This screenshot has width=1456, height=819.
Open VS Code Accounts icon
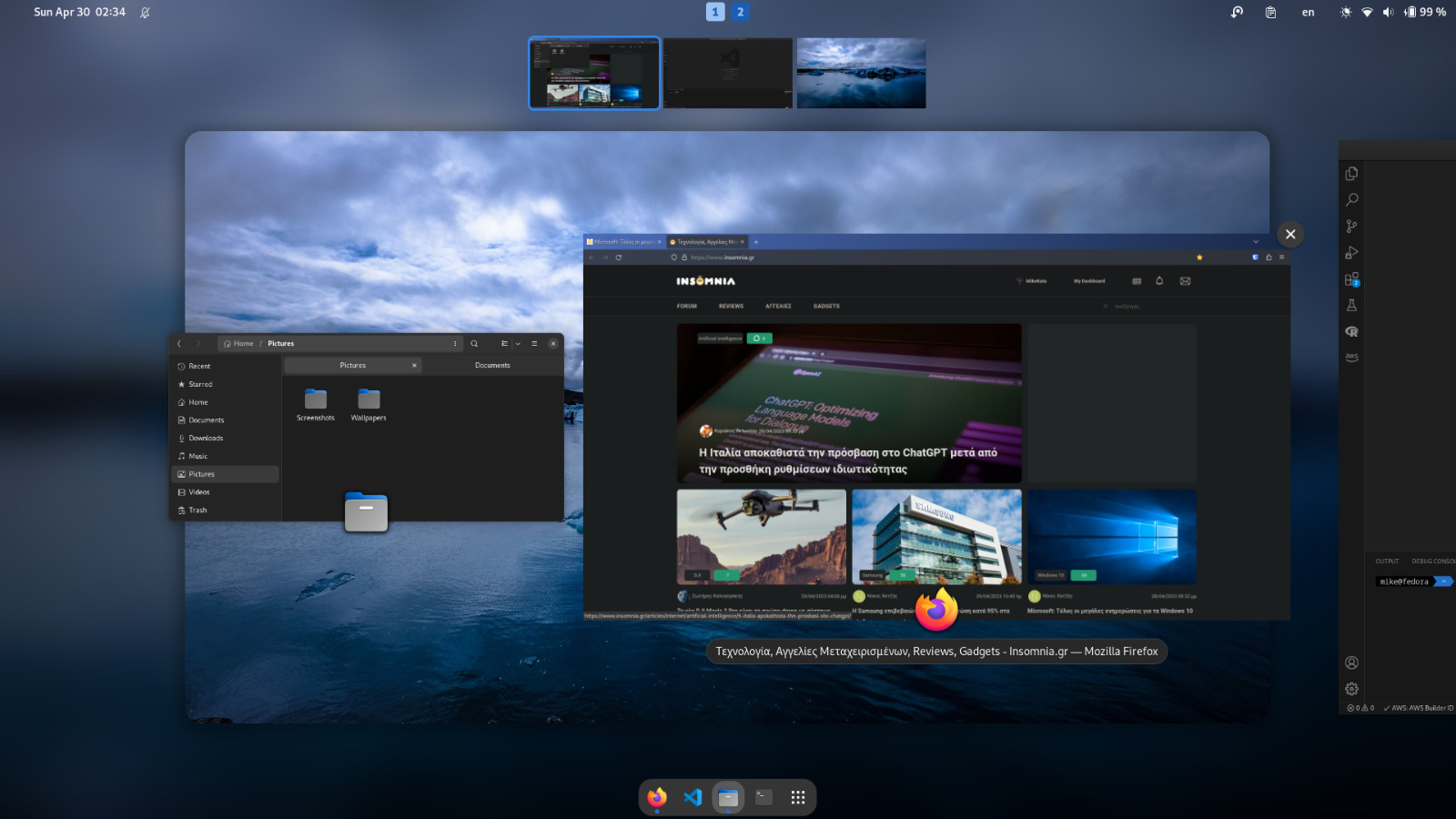(1351, 662)
